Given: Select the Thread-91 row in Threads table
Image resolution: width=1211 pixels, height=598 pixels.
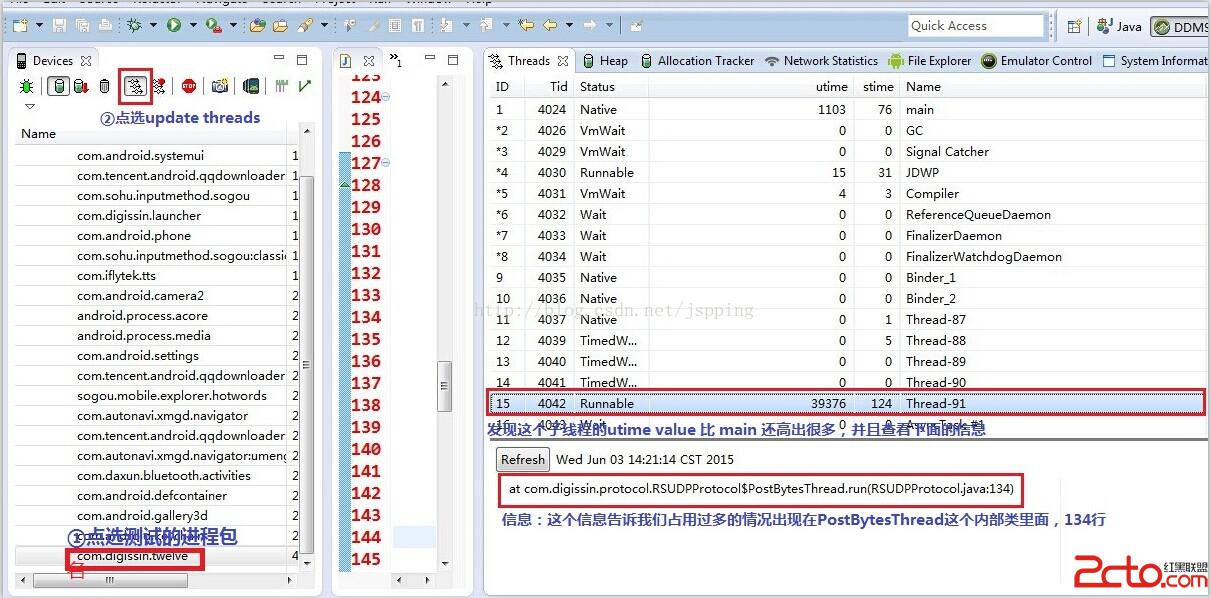Looking at the screenshot, I should pyautogui.click(x=847, y=403).
